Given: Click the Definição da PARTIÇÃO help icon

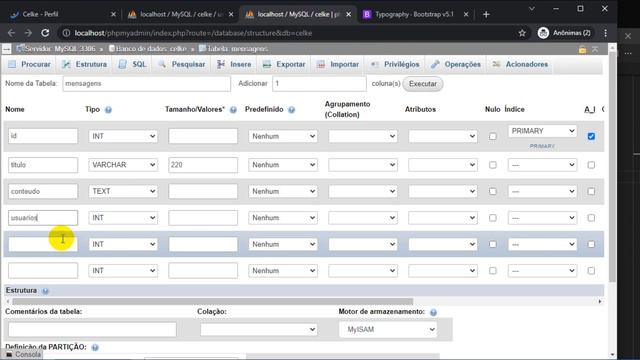Looking at the screenshot, I should point(95,347).
